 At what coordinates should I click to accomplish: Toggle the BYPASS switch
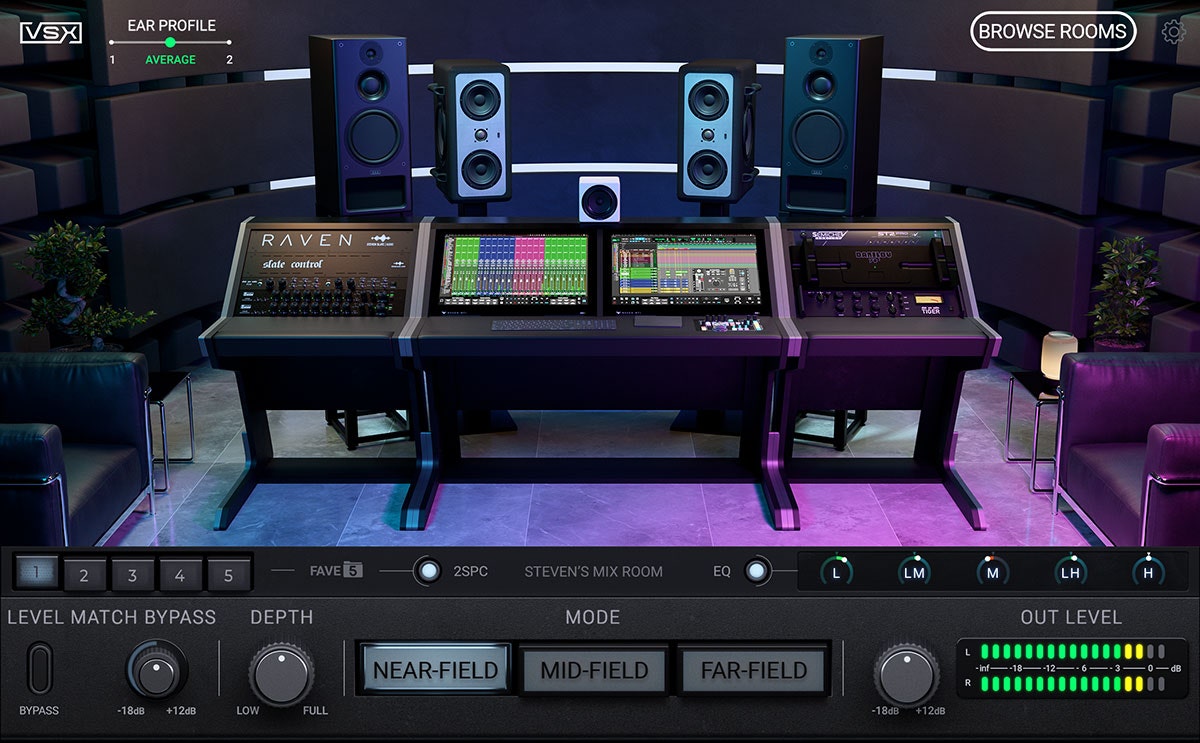40,668
